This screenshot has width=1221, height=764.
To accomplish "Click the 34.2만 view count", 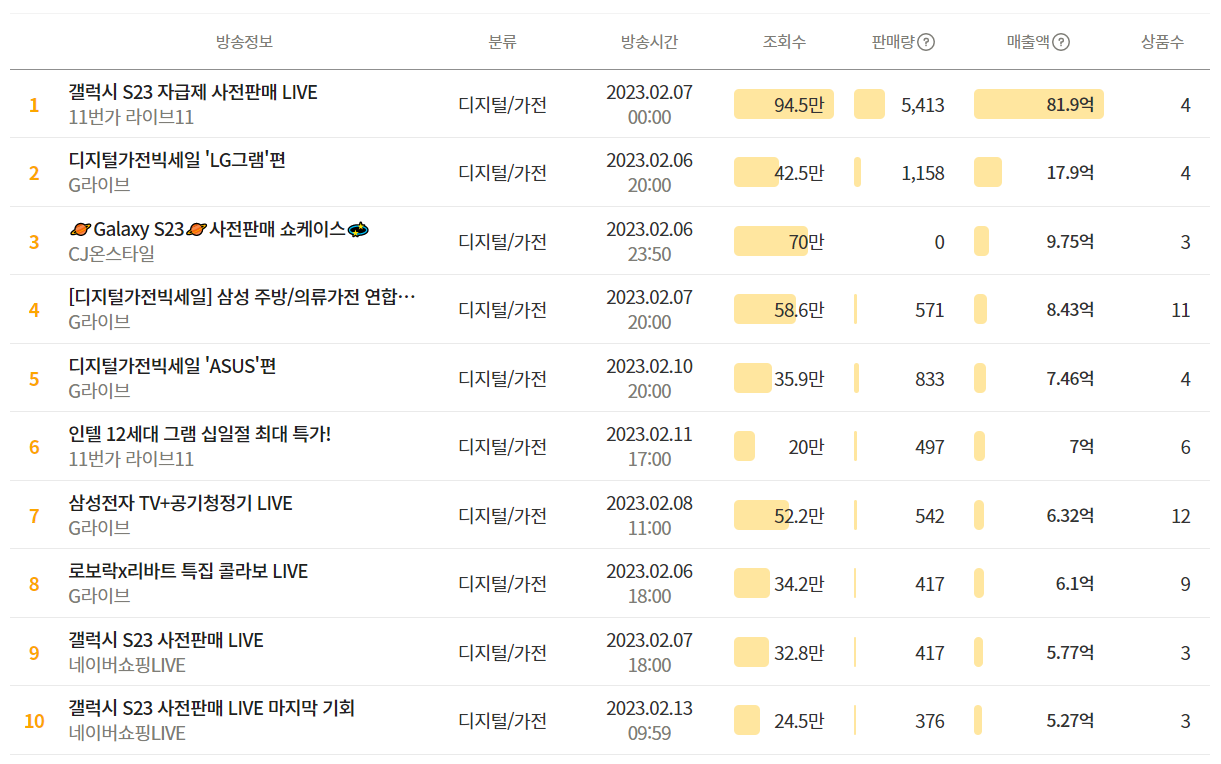I will (x=799, y=584).
